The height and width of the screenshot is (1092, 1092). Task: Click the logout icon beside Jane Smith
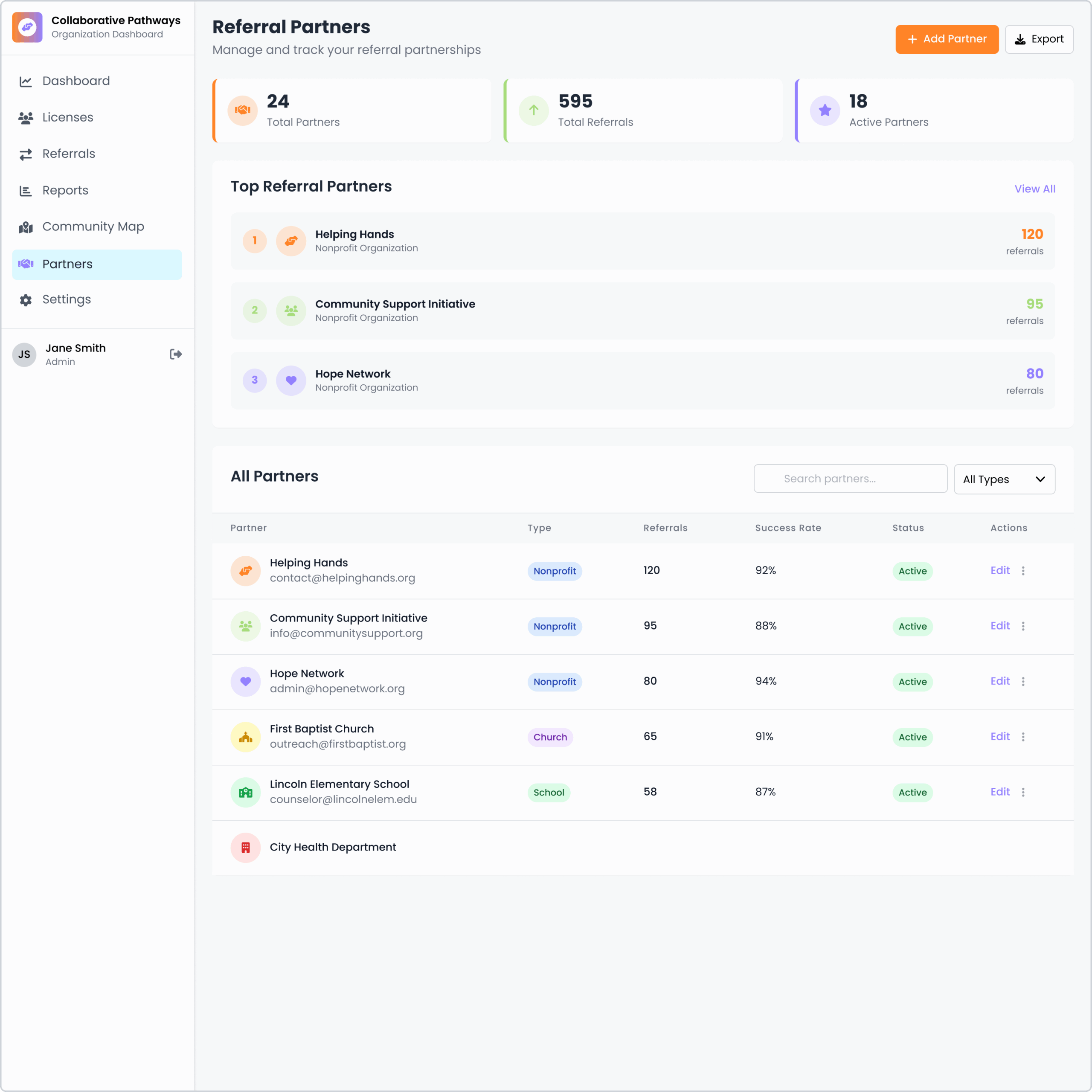(175, 354)
